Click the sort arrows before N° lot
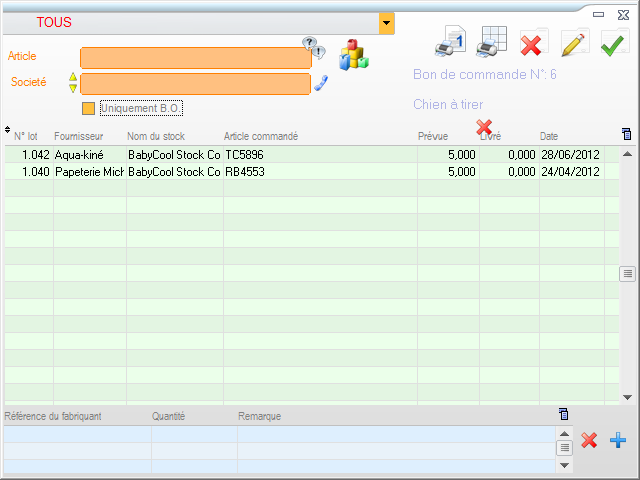This screenshot has width=640, height=480. click(x=8, y=130)
